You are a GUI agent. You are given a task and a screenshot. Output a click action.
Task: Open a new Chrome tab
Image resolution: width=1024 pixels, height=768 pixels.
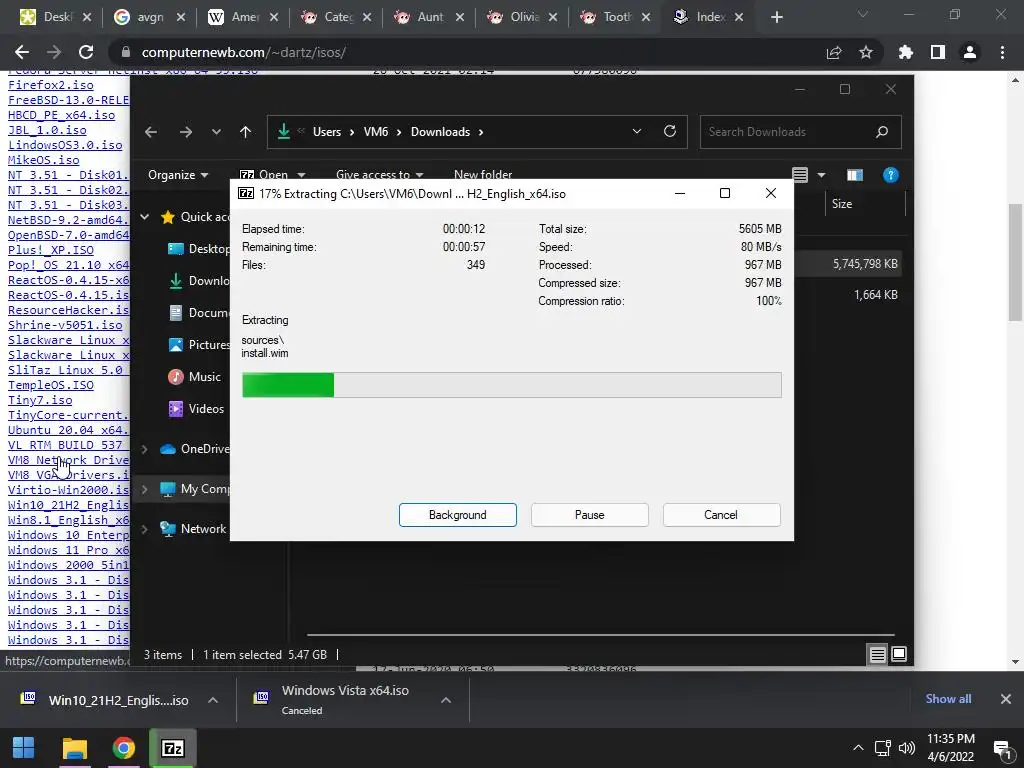point(776,17)
